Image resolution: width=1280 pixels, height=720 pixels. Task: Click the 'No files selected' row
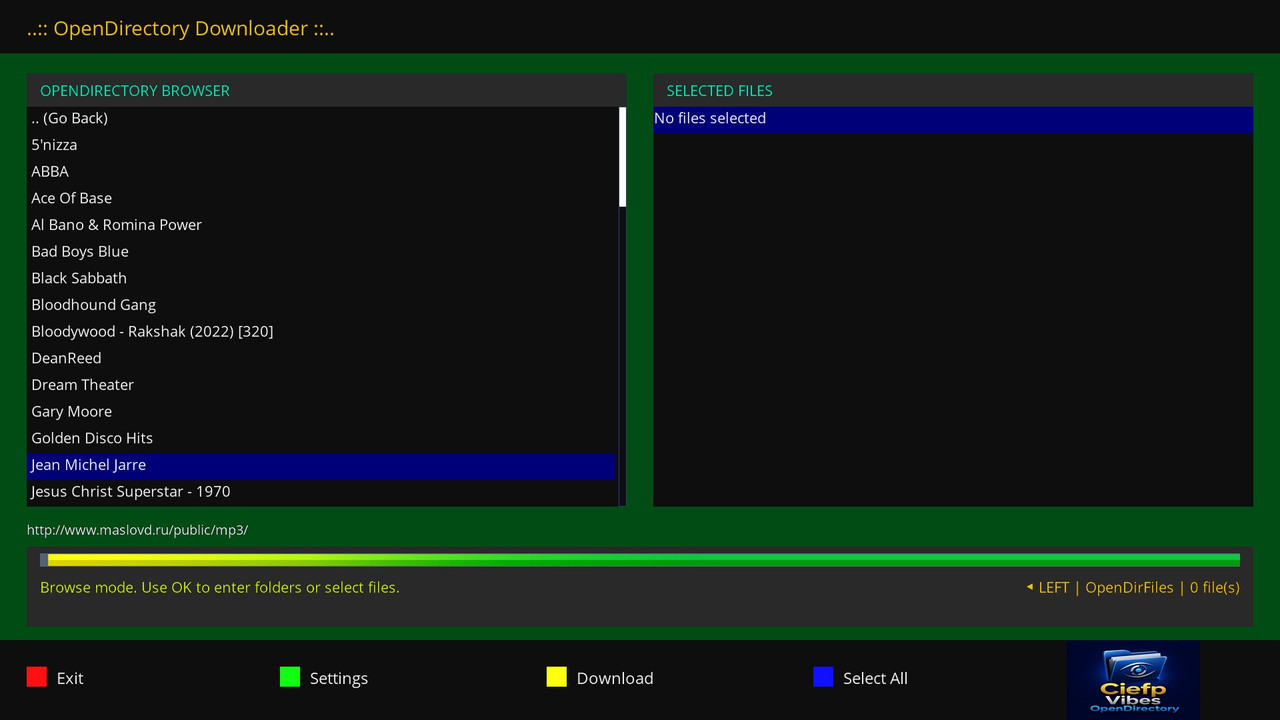click(953, 119)
